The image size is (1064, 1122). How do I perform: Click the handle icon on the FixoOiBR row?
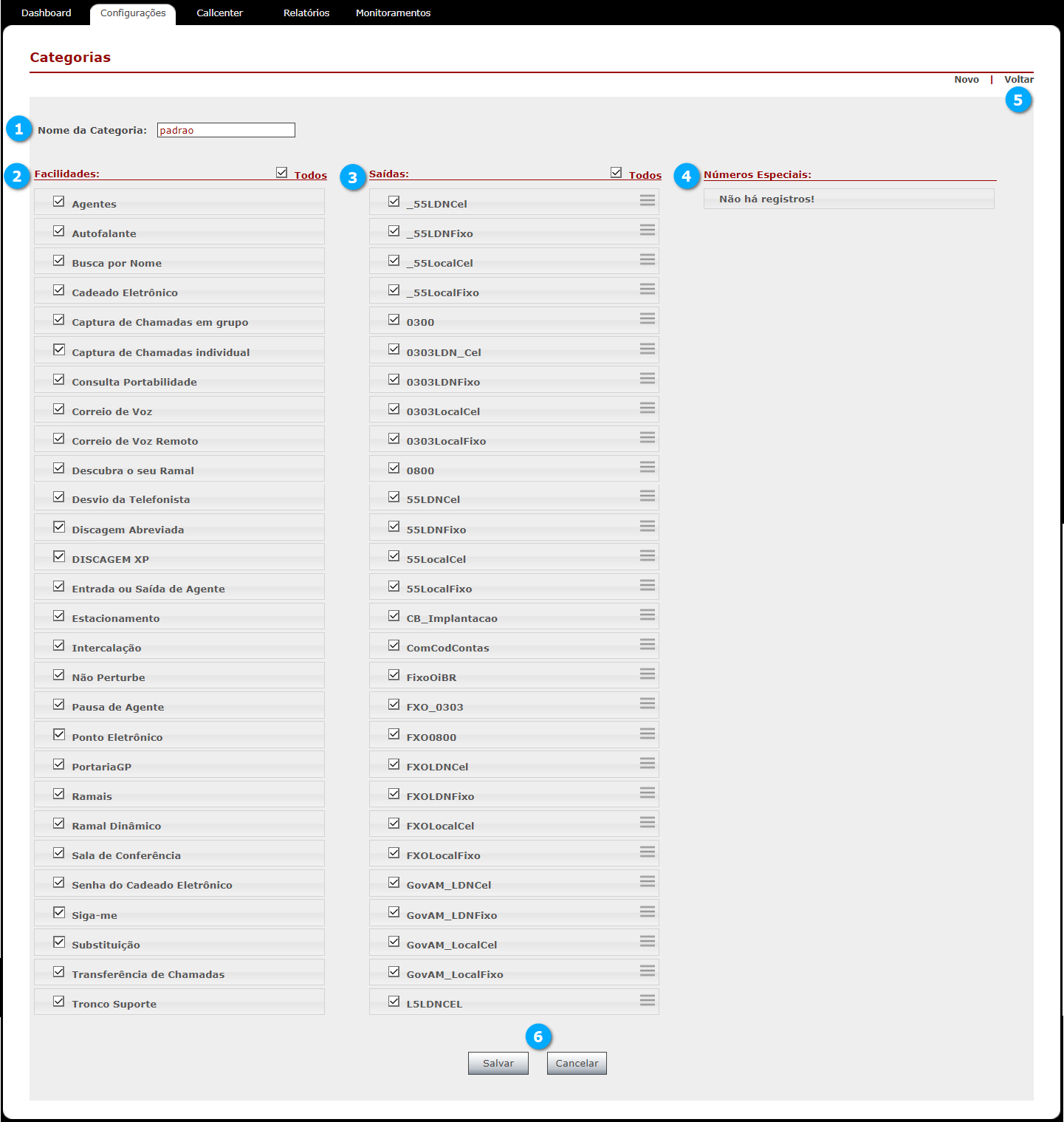[x=648, y=674]
